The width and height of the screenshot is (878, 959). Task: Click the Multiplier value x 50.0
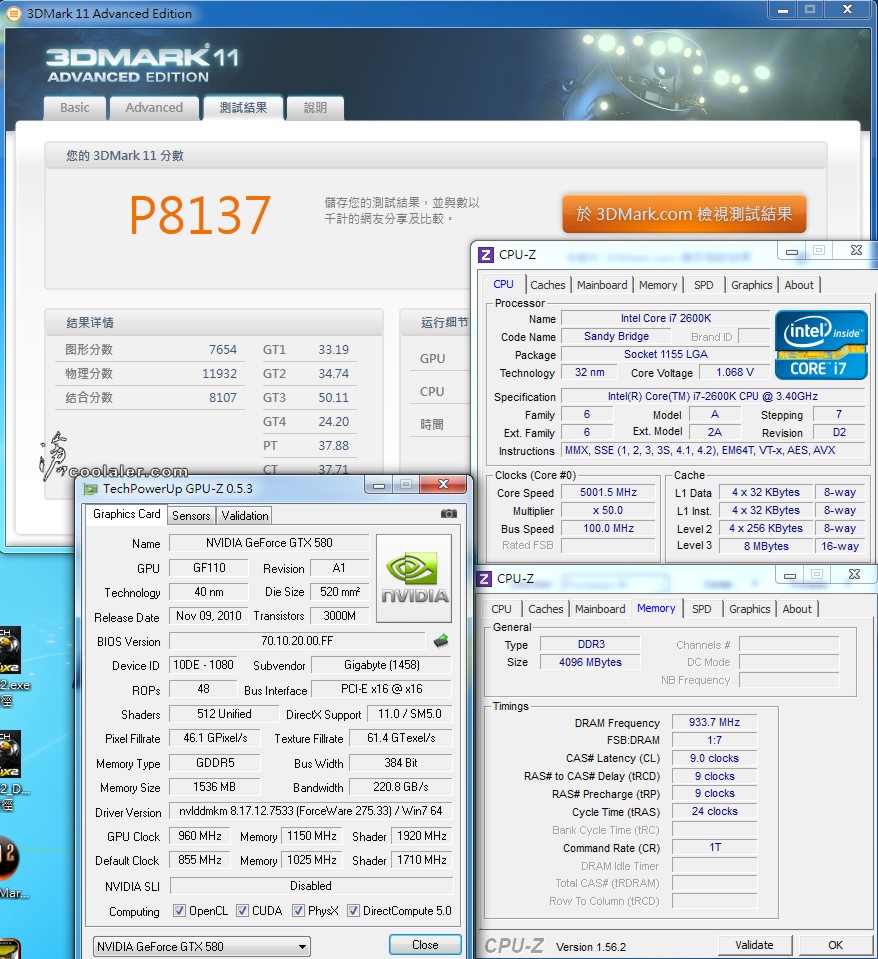(608, 510)
